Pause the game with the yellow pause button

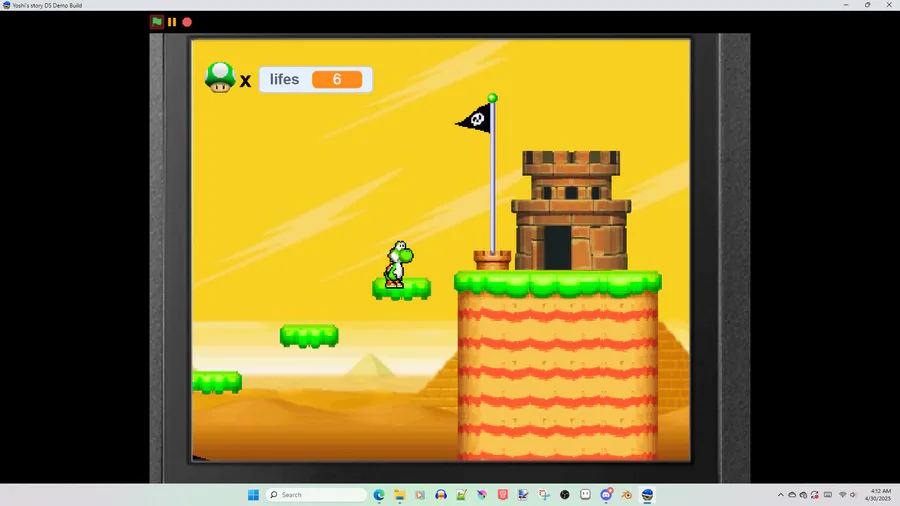[x=172, y=22]
